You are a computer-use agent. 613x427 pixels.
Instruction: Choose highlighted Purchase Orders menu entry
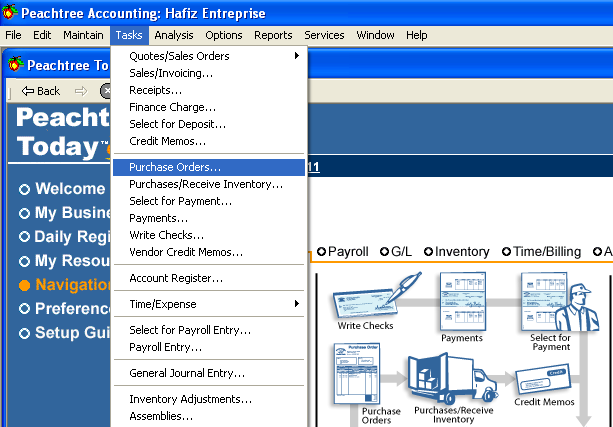(209, 167)
